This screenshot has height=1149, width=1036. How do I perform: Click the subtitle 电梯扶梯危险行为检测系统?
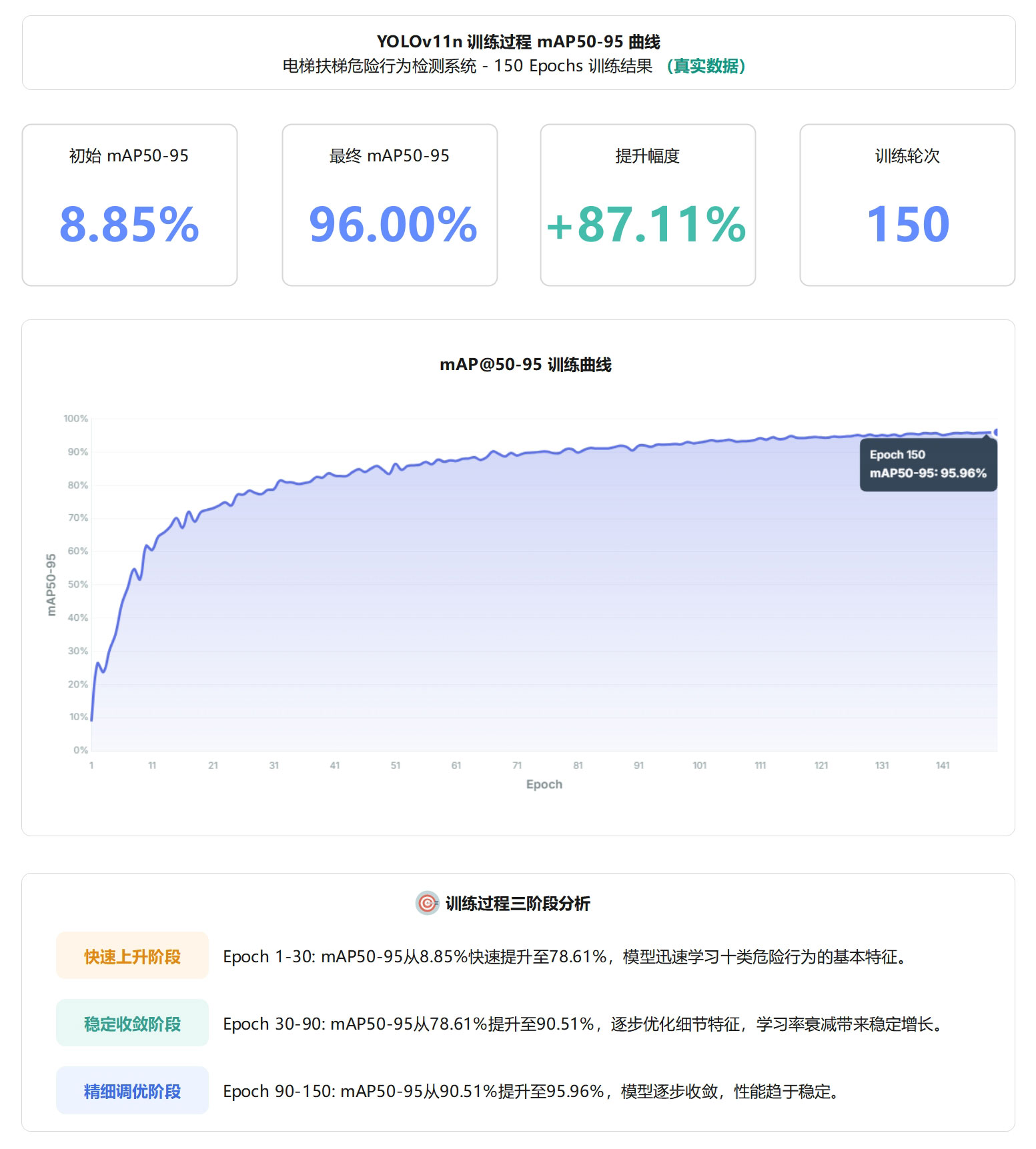(x=380, y=66)
